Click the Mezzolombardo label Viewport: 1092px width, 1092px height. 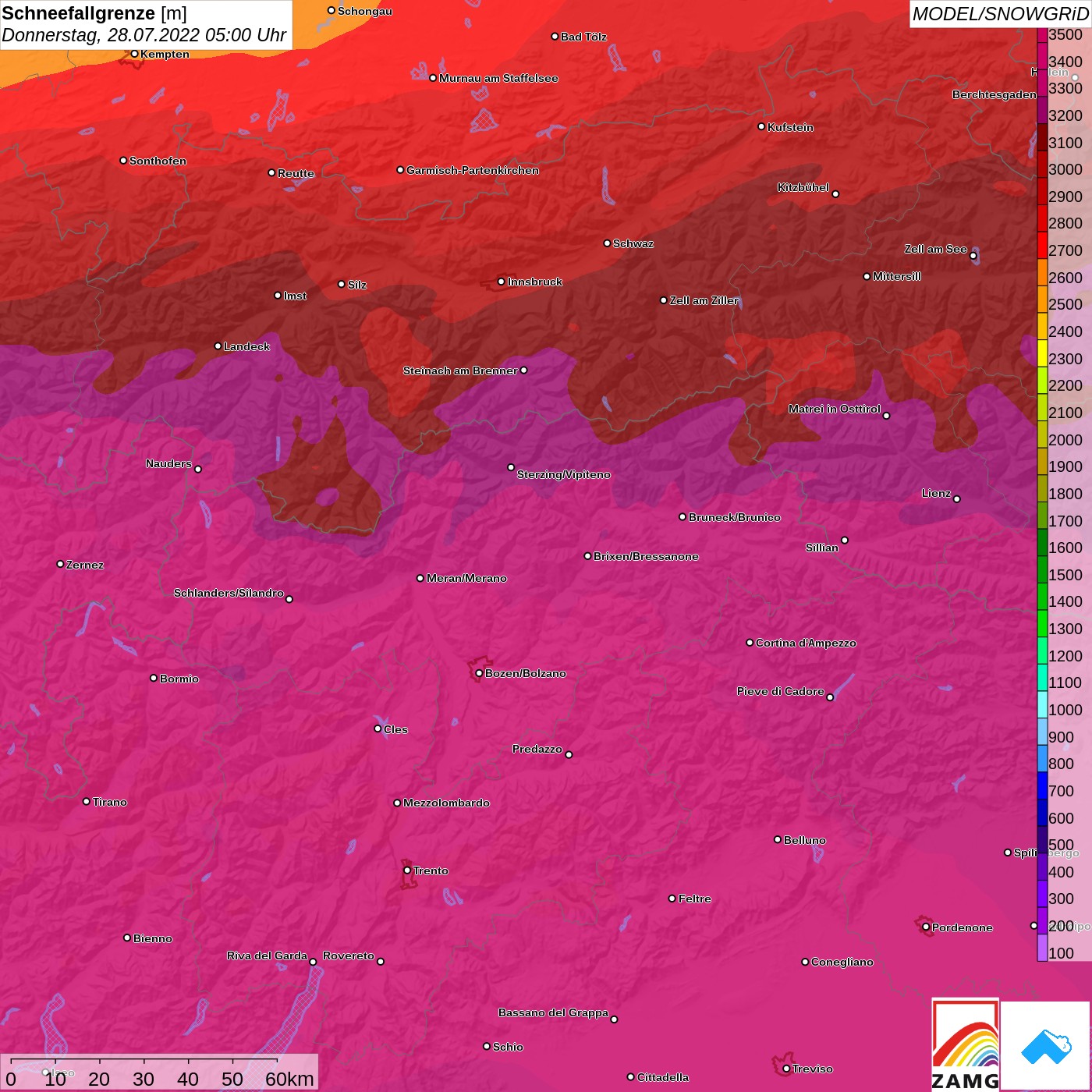click(x=446, y=803)
